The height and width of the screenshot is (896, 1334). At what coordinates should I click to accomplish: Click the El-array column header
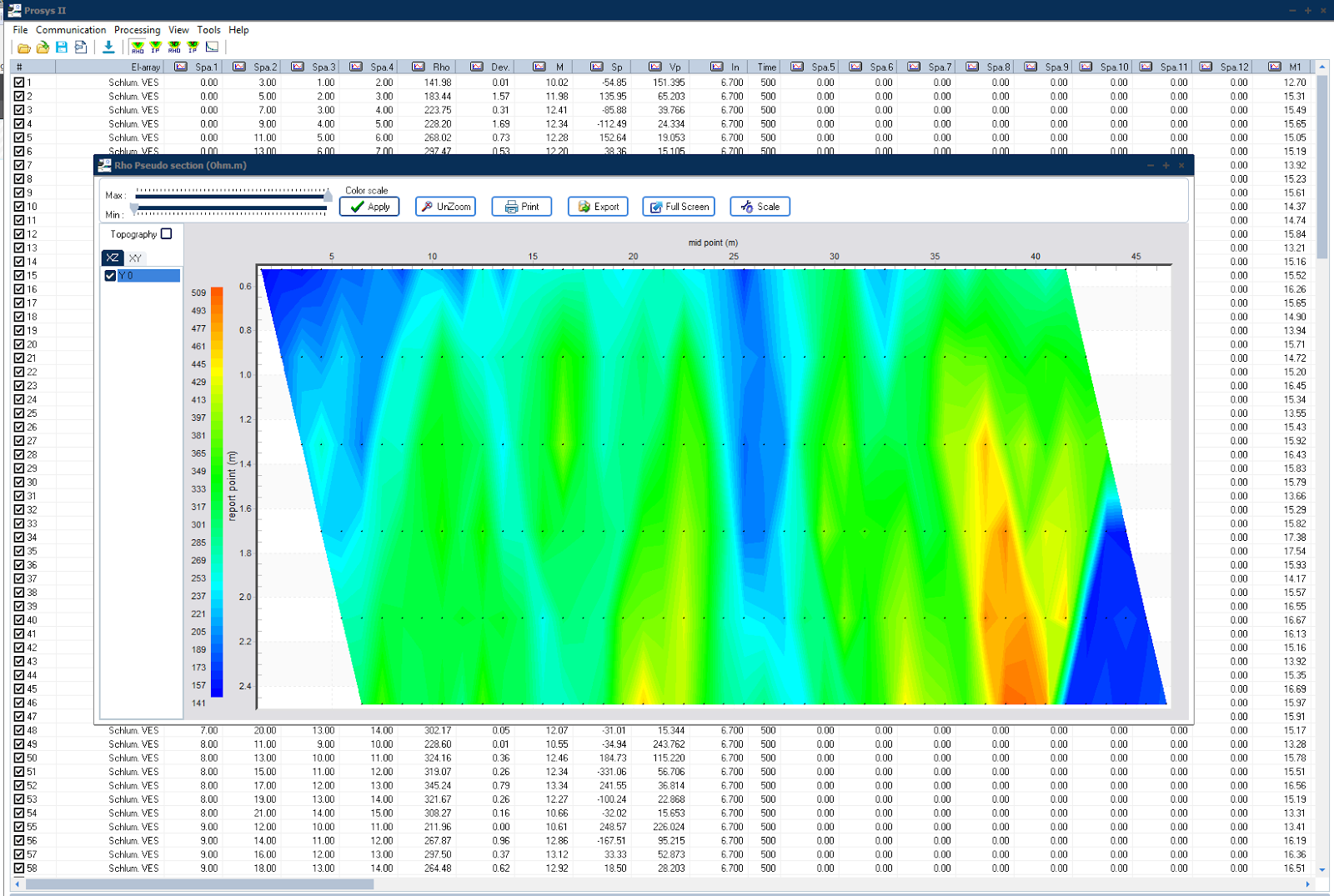click(108, 67)
